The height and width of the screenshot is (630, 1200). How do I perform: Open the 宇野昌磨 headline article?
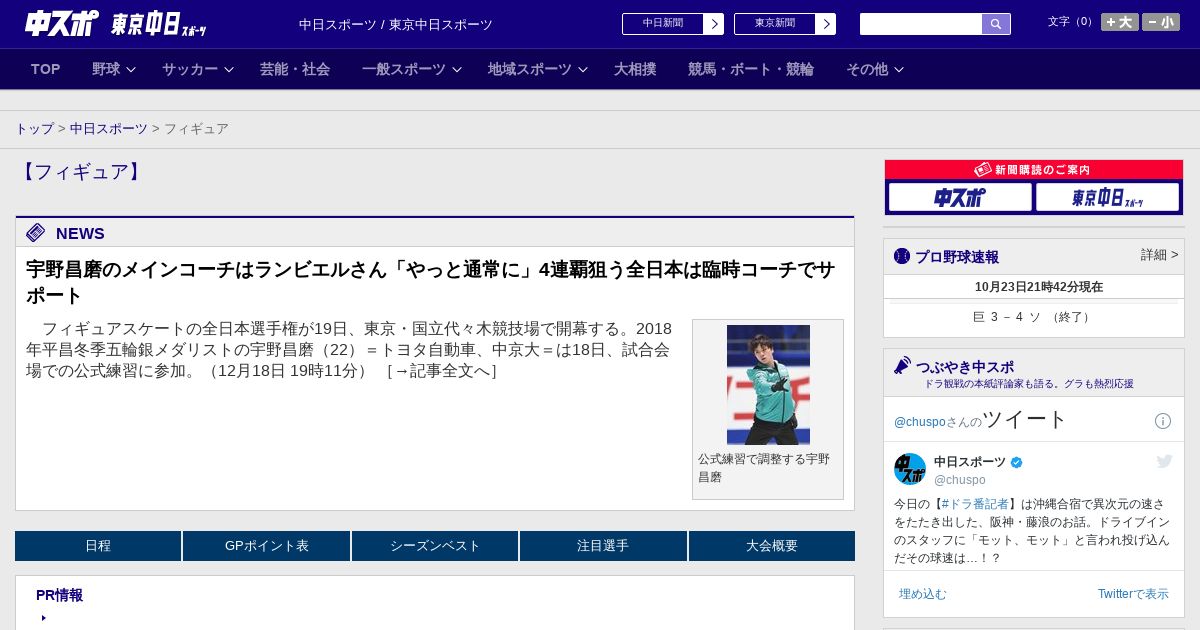click(430, 283)
